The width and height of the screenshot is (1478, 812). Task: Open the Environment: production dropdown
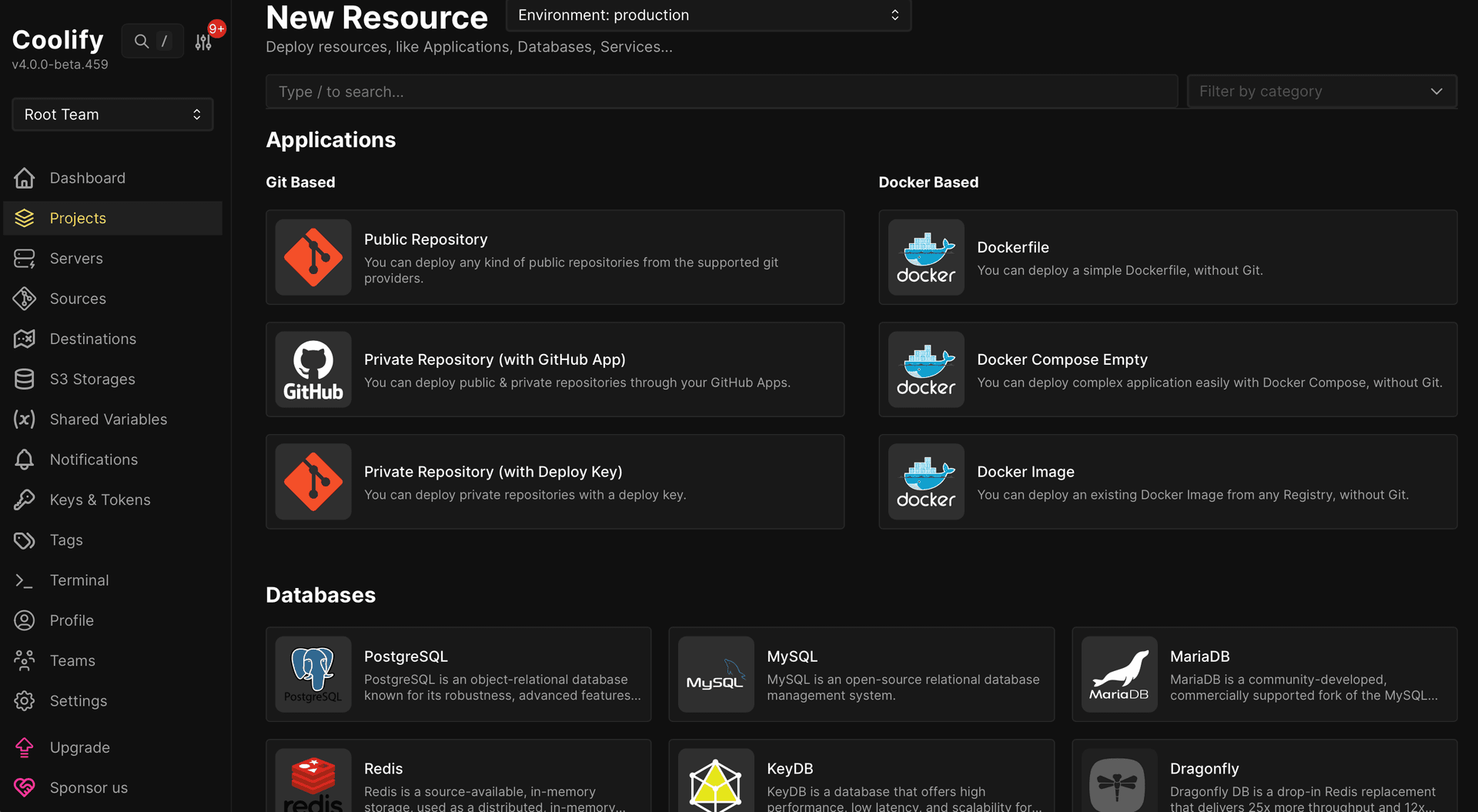[x=707, y=15]
